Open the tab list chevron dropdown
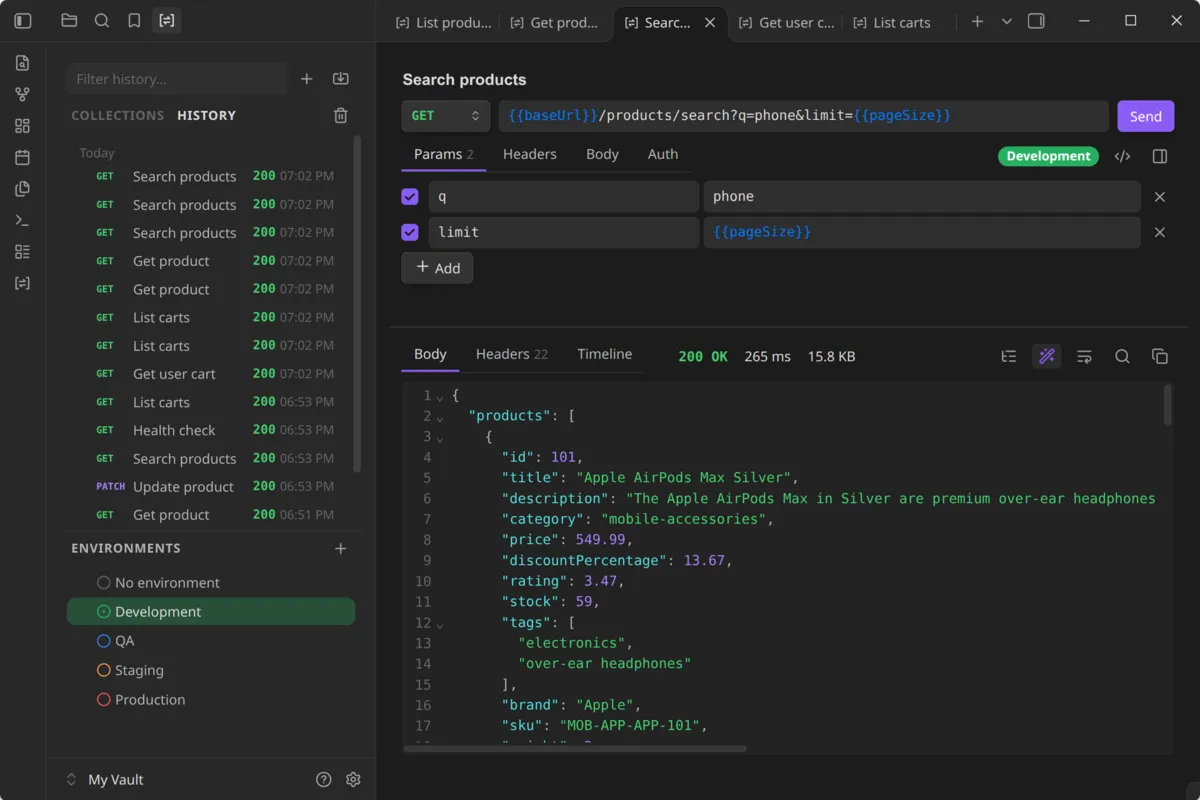Viewport: 1200px width, 800px height. 1007,22
